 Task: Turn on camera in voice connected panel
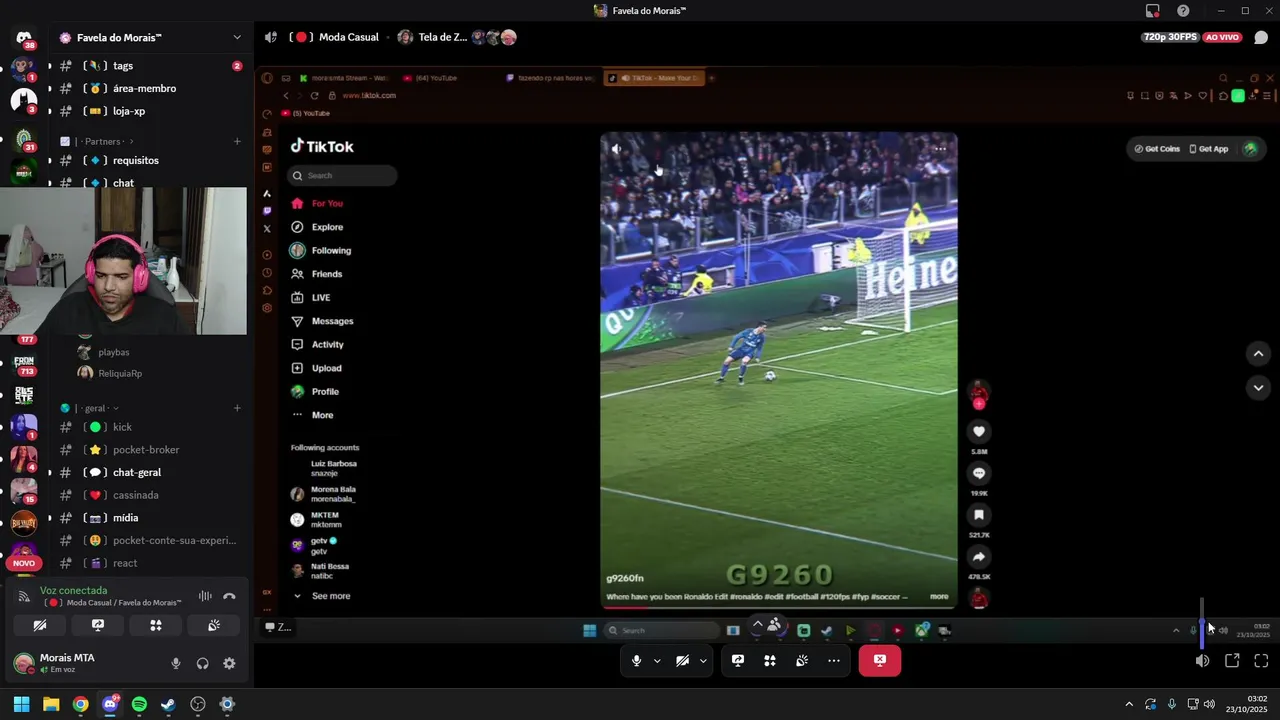(x=40, y=625)
